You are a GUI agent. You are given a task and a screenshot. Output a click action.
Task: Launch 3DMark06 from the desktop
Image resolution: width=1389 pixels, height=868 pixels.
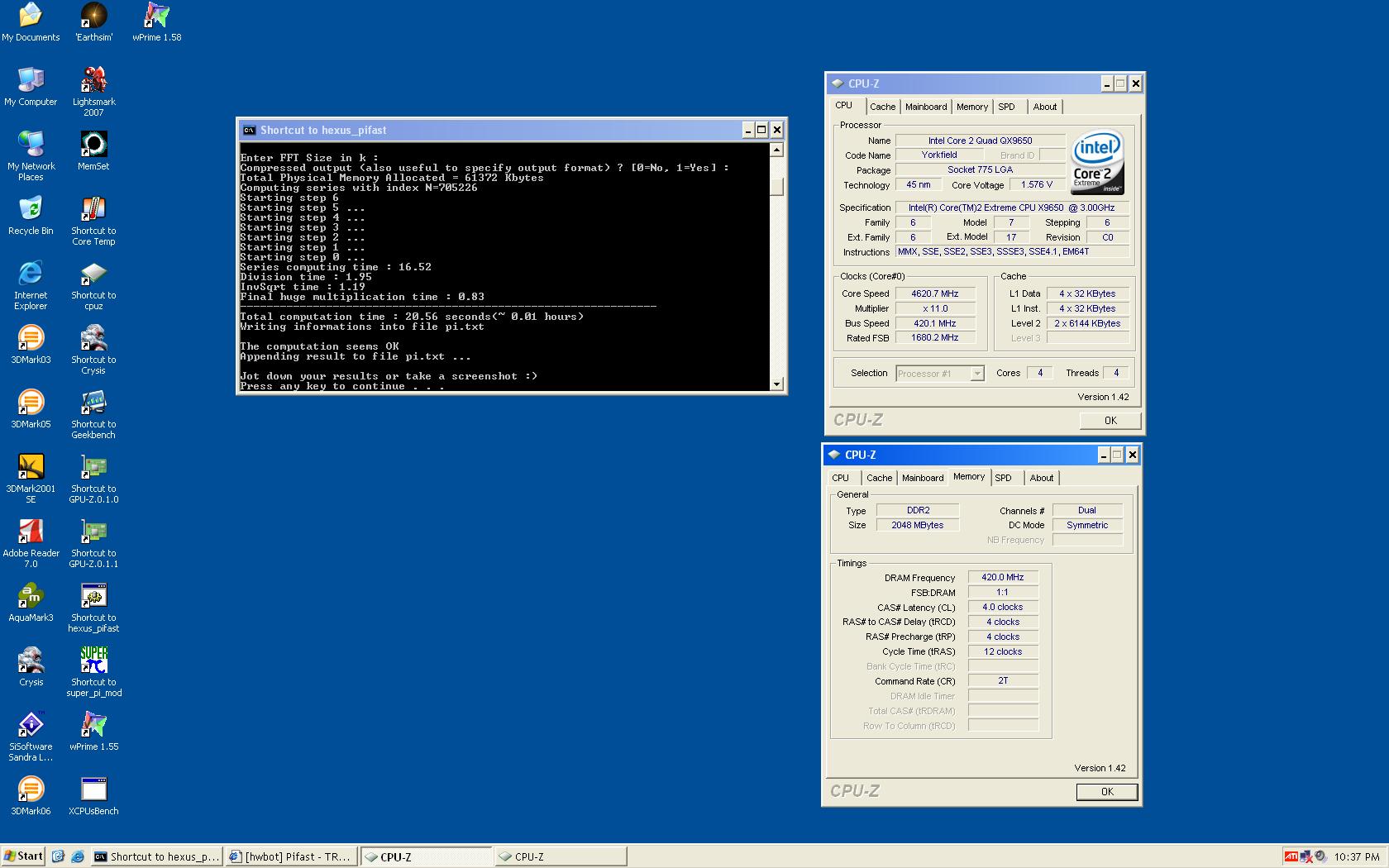tap(31, 796)
